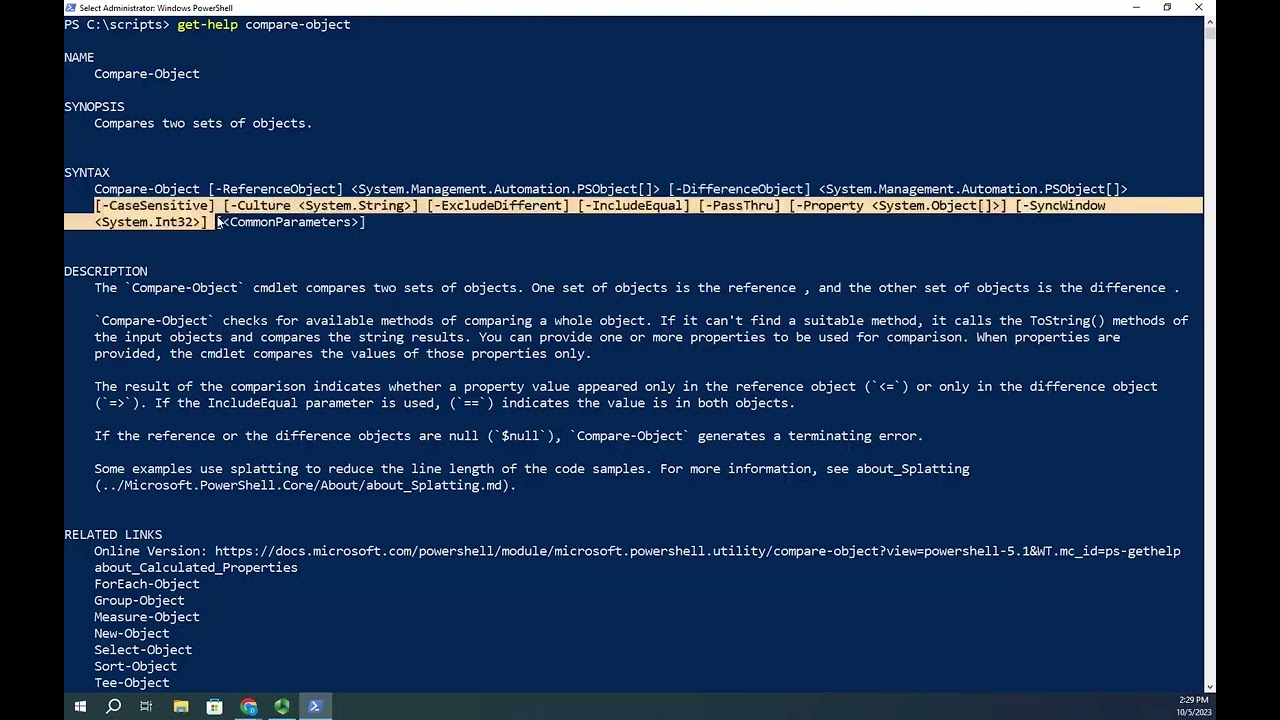Click the NAME section heading
This screenshot has width=1280, height=720.
click(79, 57)
